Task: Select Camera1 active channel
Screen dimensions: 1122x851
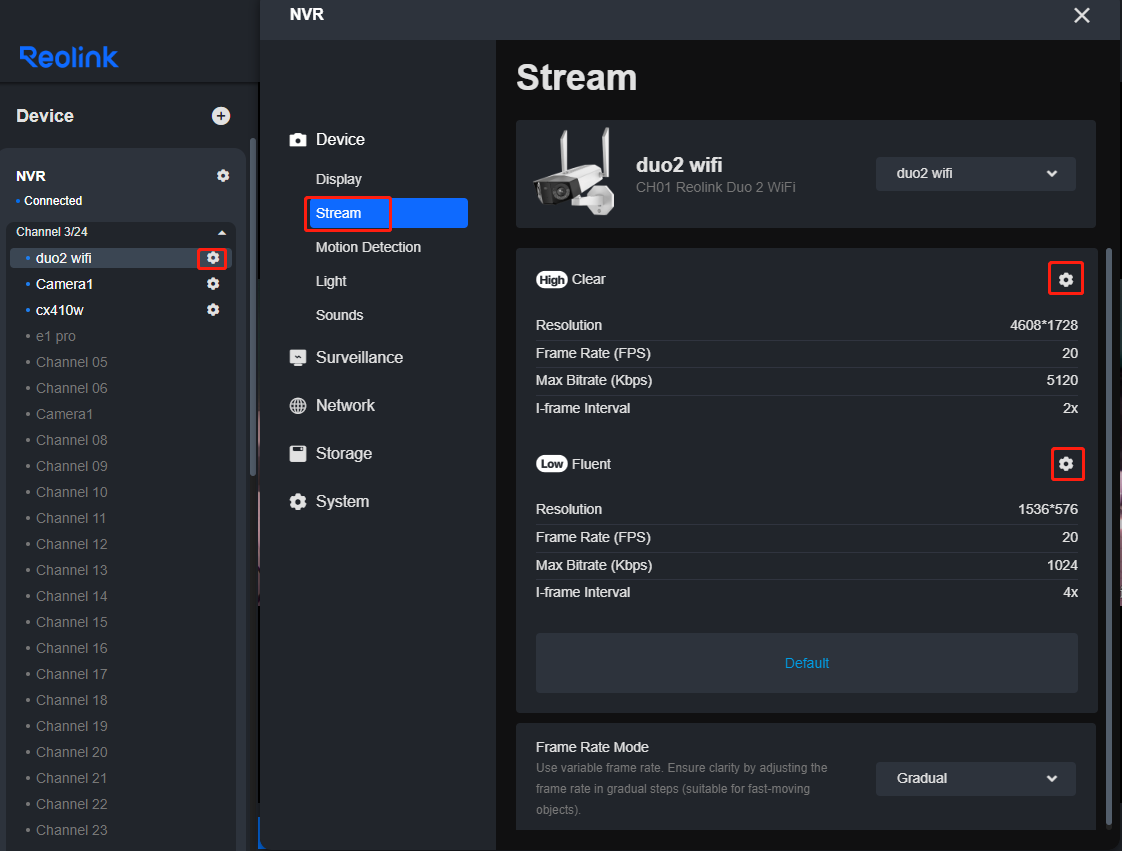Action: (x=64, y=284)
